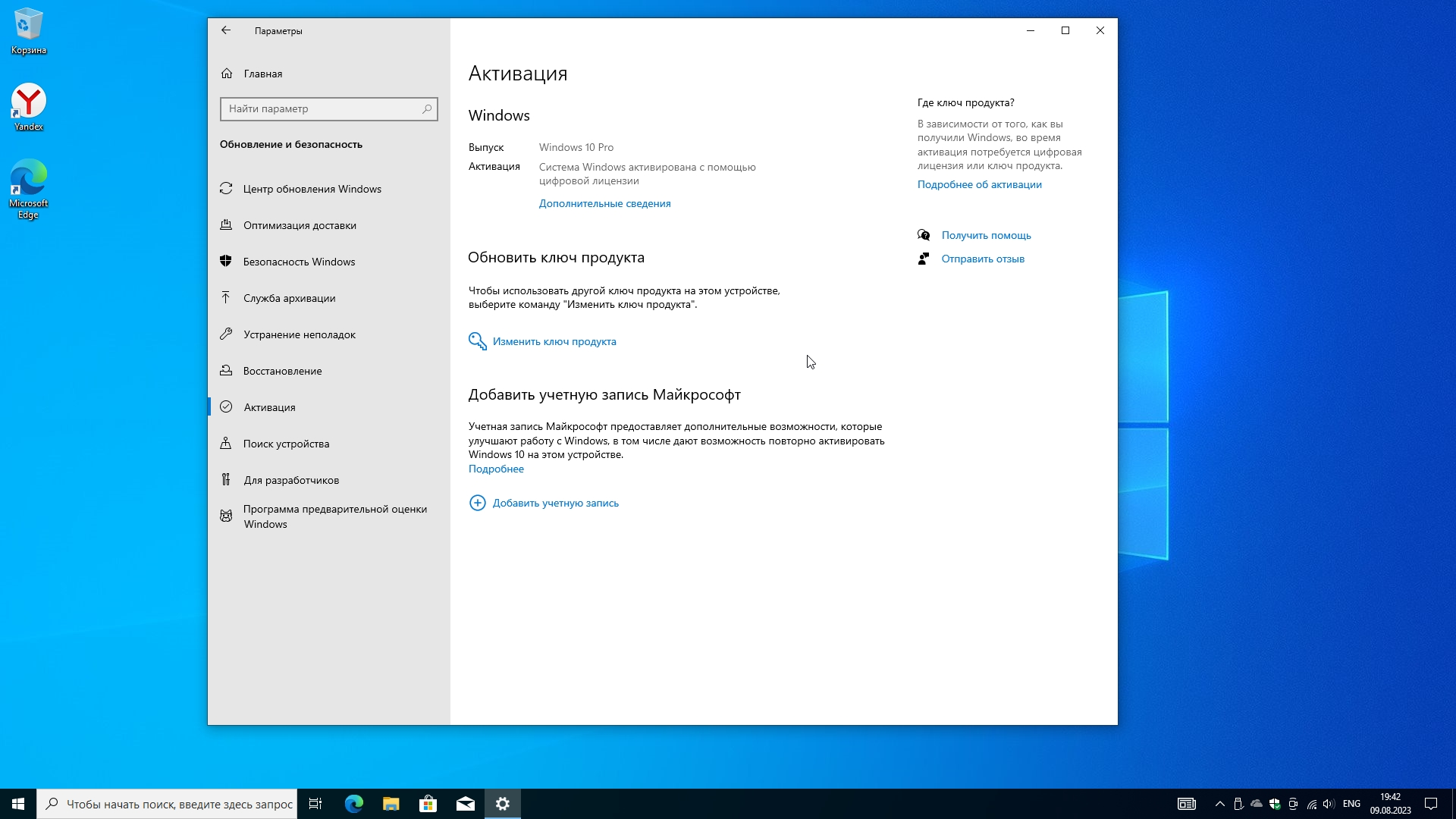Click Получить помощь link

pyautogui.click(x=986, y=235)
